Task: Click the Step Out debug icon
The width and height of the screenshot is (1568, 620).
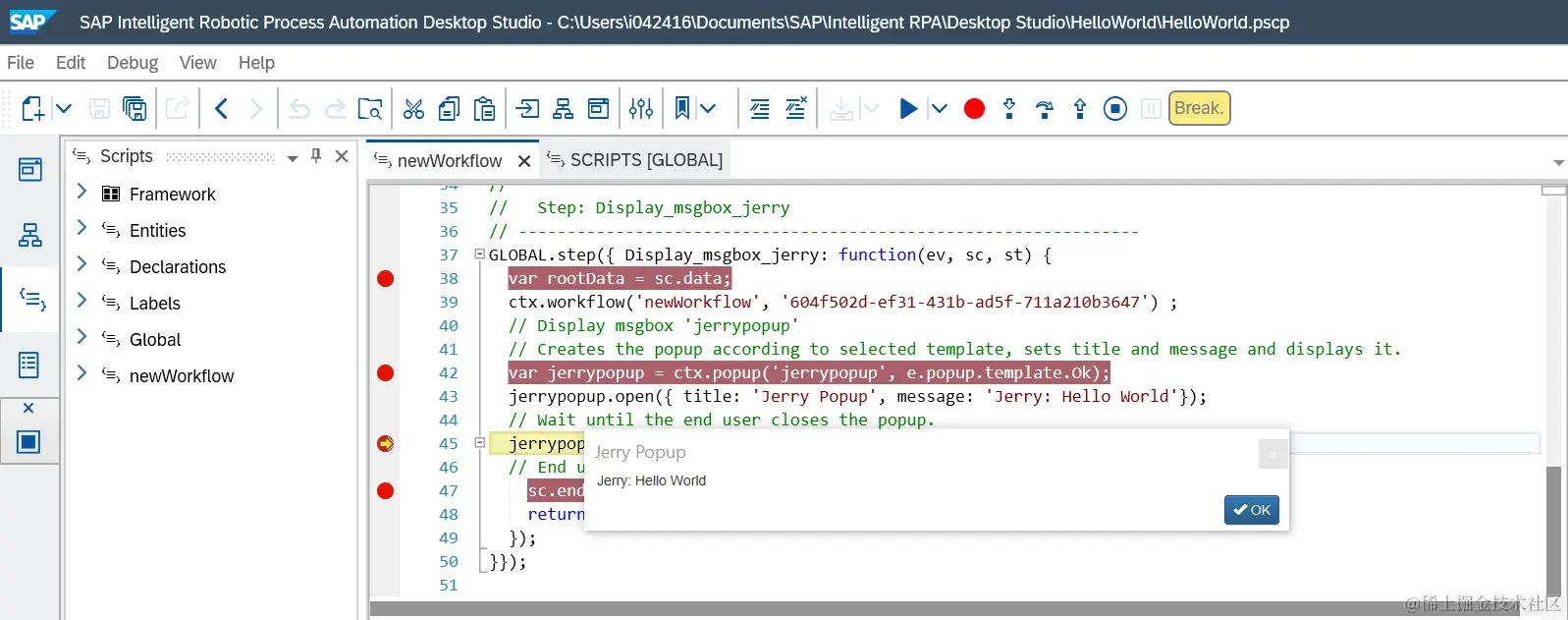Action: coord(1080,108)
